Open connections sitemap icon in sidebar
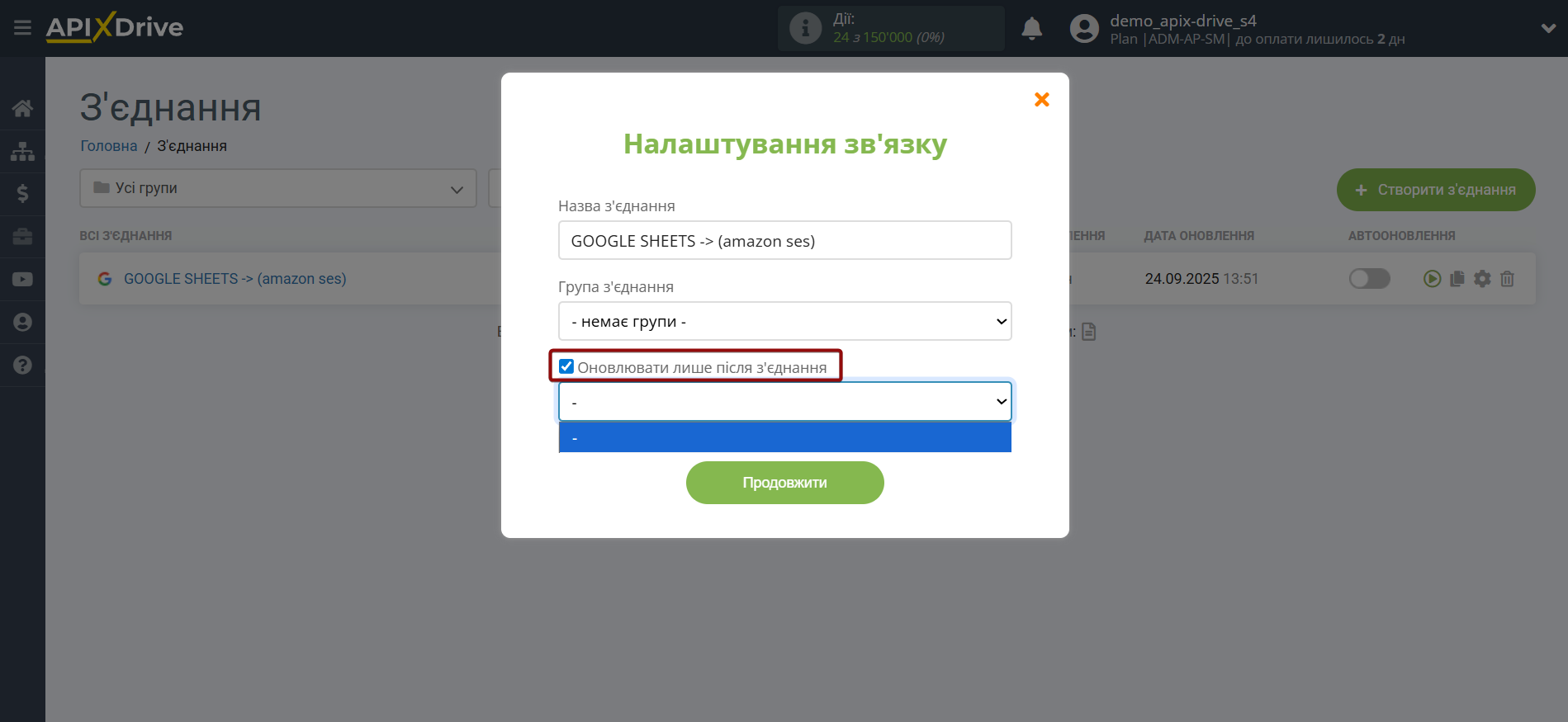 point(22,151)
